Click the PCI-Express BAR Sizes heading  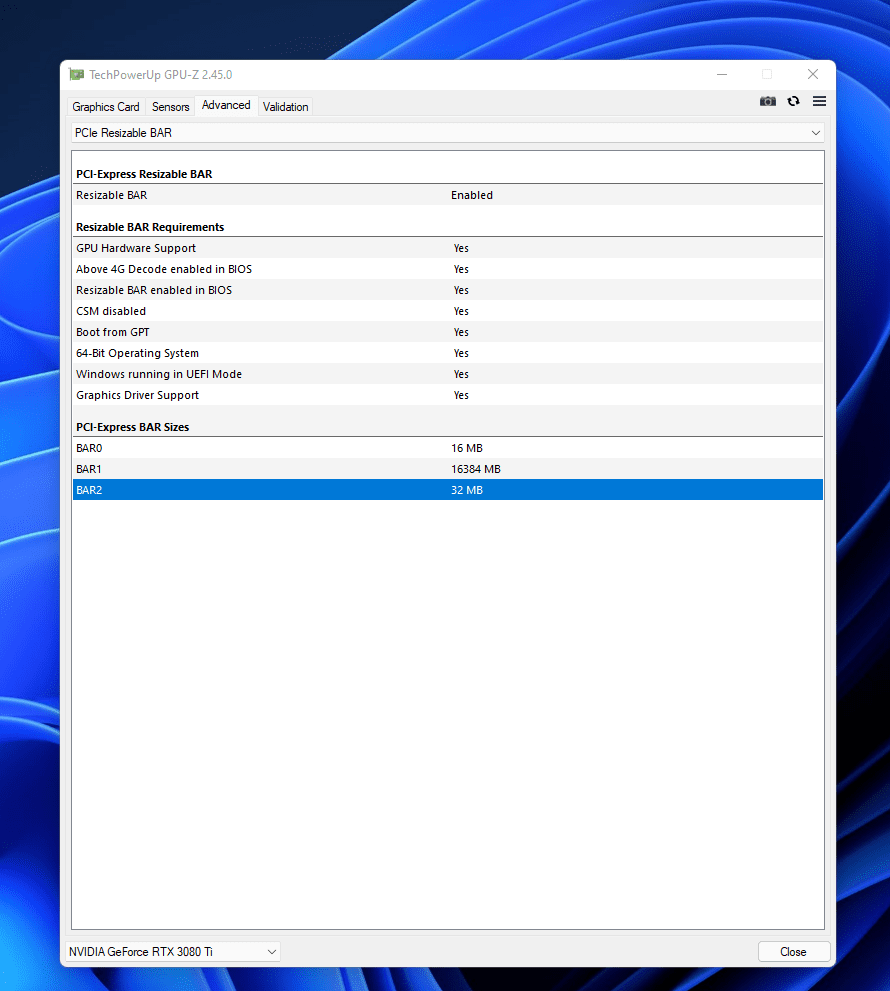132,427
